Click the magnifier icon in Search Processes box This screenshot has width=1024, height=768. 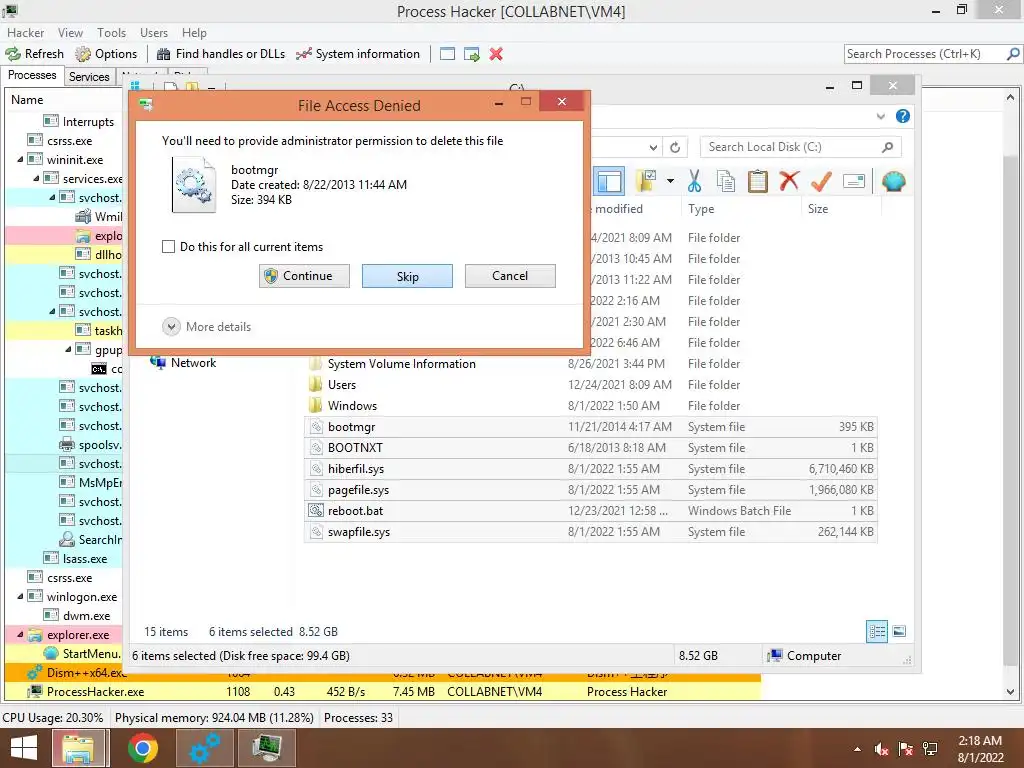click(1013, 54)
